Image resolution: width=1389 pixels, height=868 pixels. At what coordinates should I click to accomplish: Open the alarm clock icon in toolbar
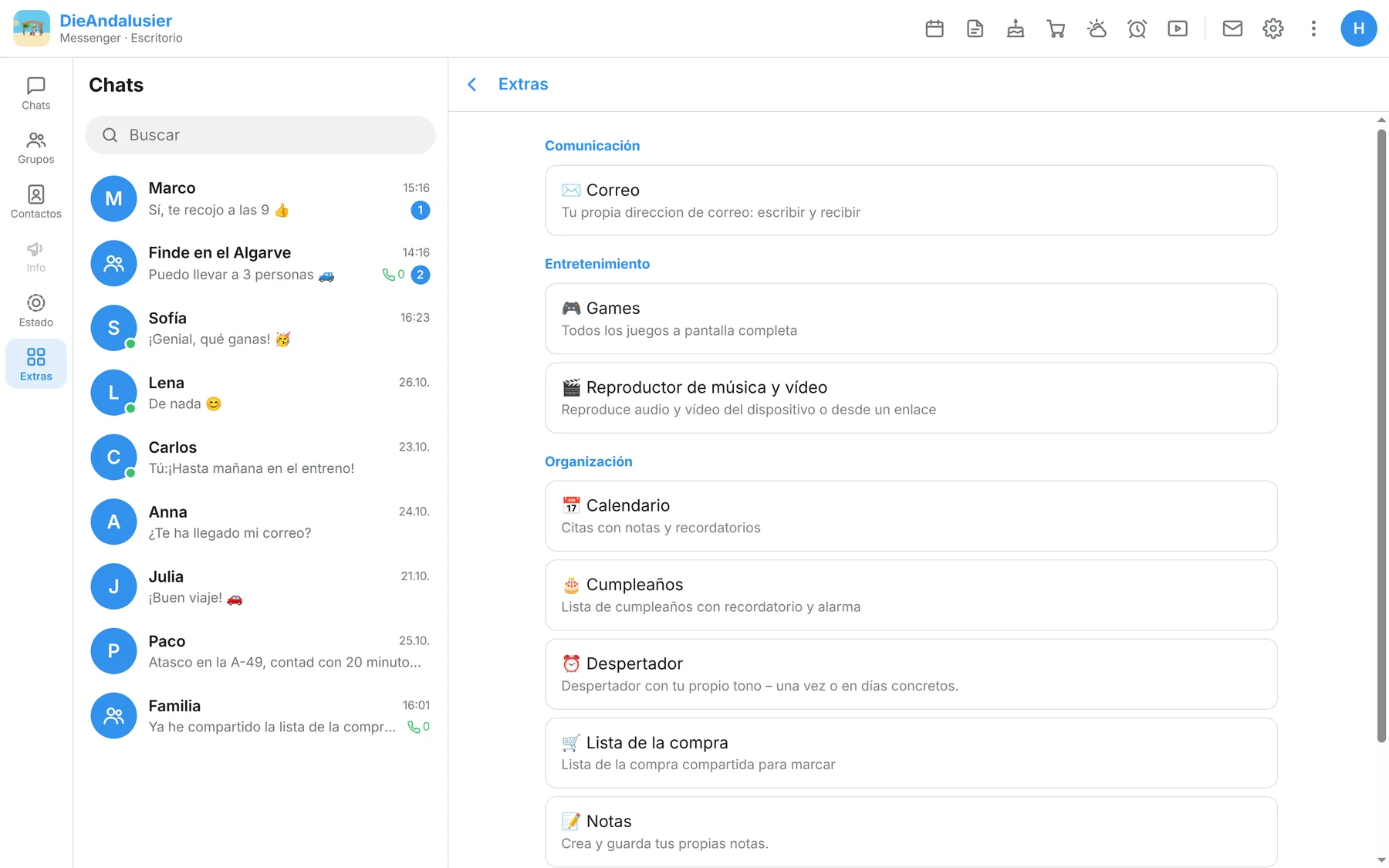[x=1137, y=29]
